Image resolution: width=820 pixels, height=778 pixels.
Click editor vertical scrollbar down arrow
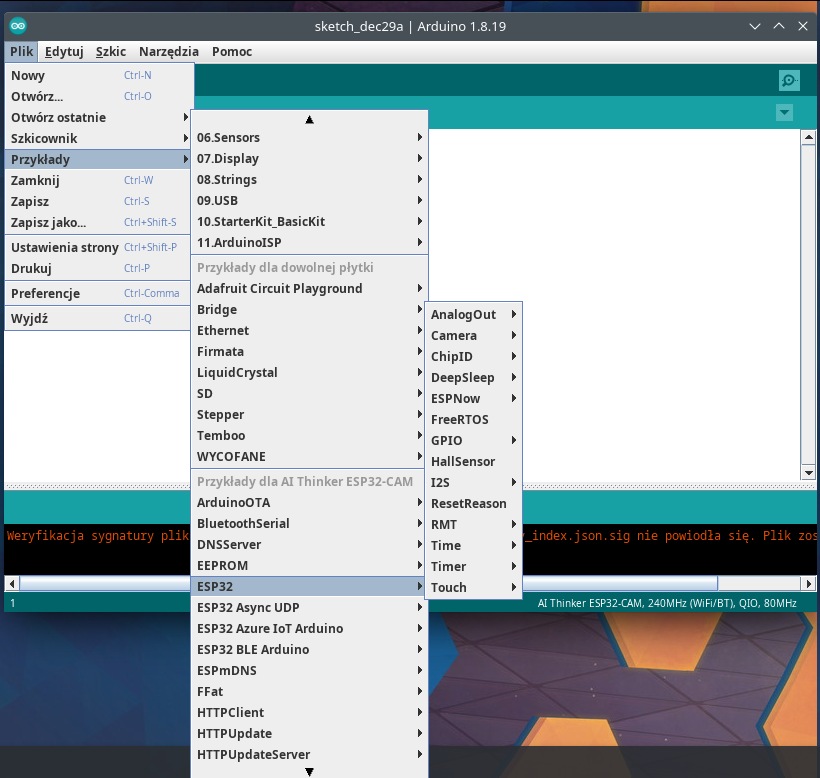pos(808,472)
